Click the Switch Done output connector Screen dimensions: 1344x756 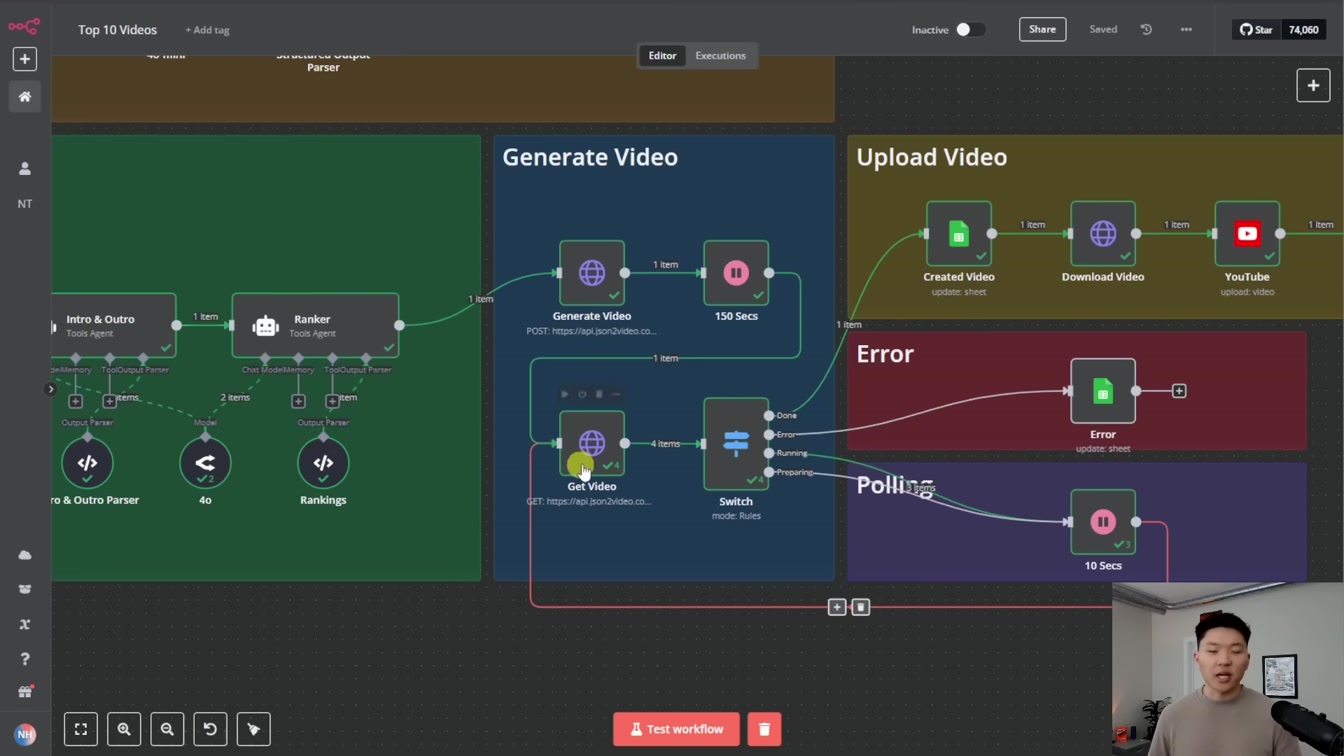769,415
